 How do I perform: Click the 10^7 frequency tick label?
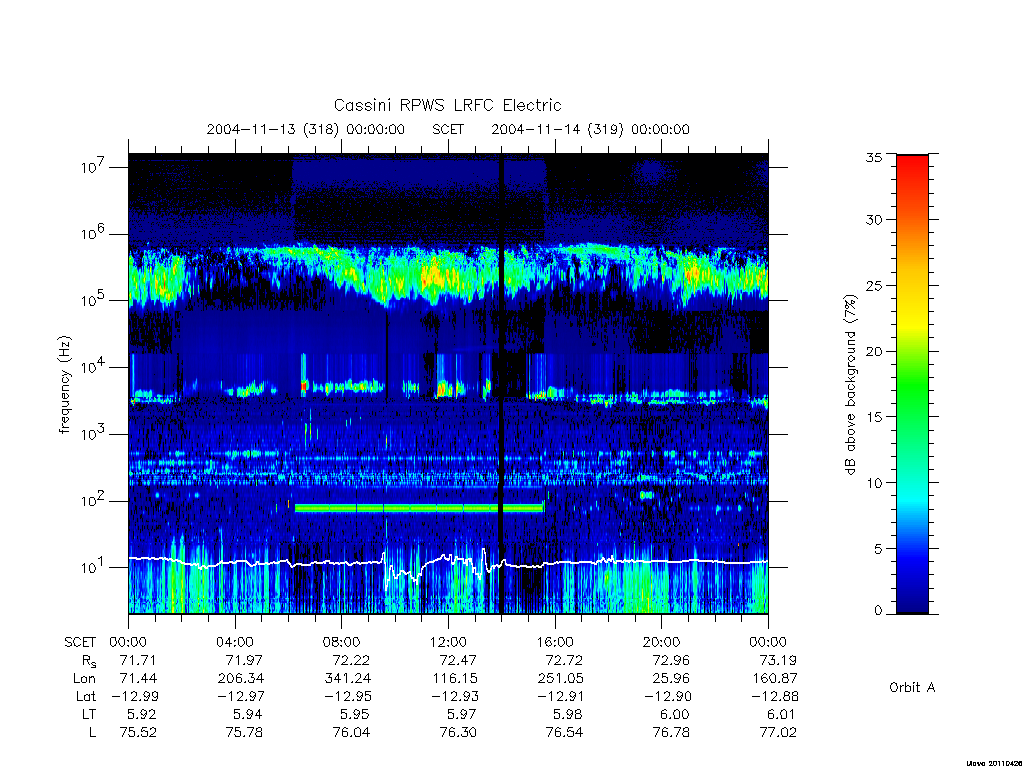93,167
